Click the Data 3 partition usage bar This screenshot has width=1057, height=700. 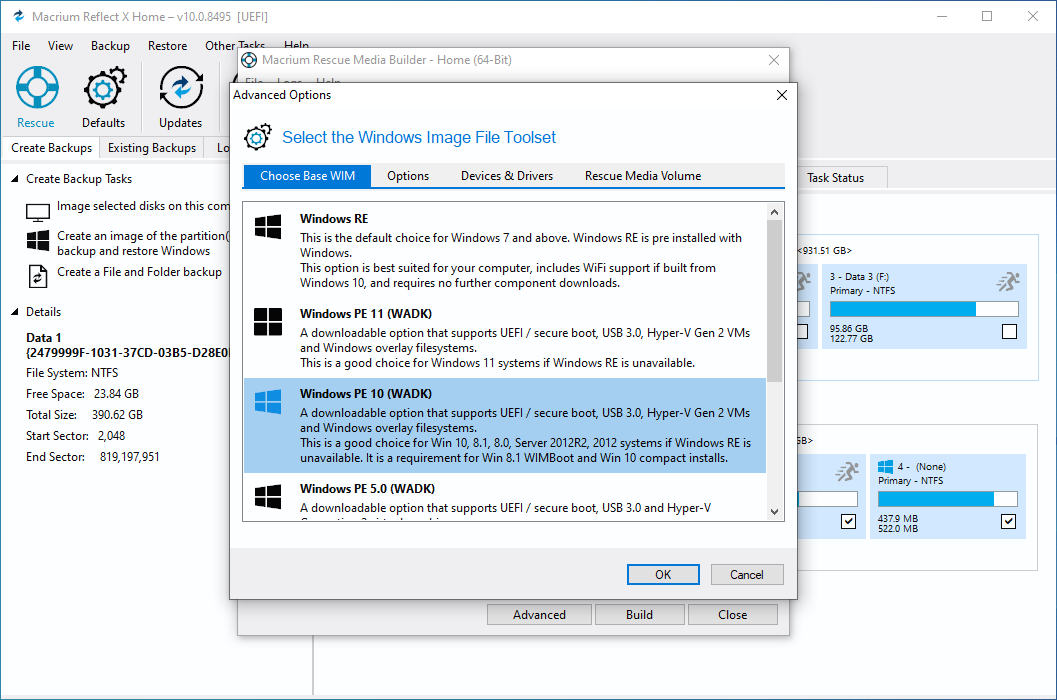tap(924, 309)
